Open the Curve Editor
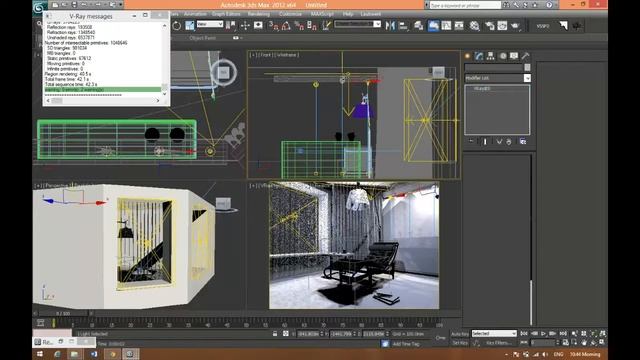 [x=447, y=25]
